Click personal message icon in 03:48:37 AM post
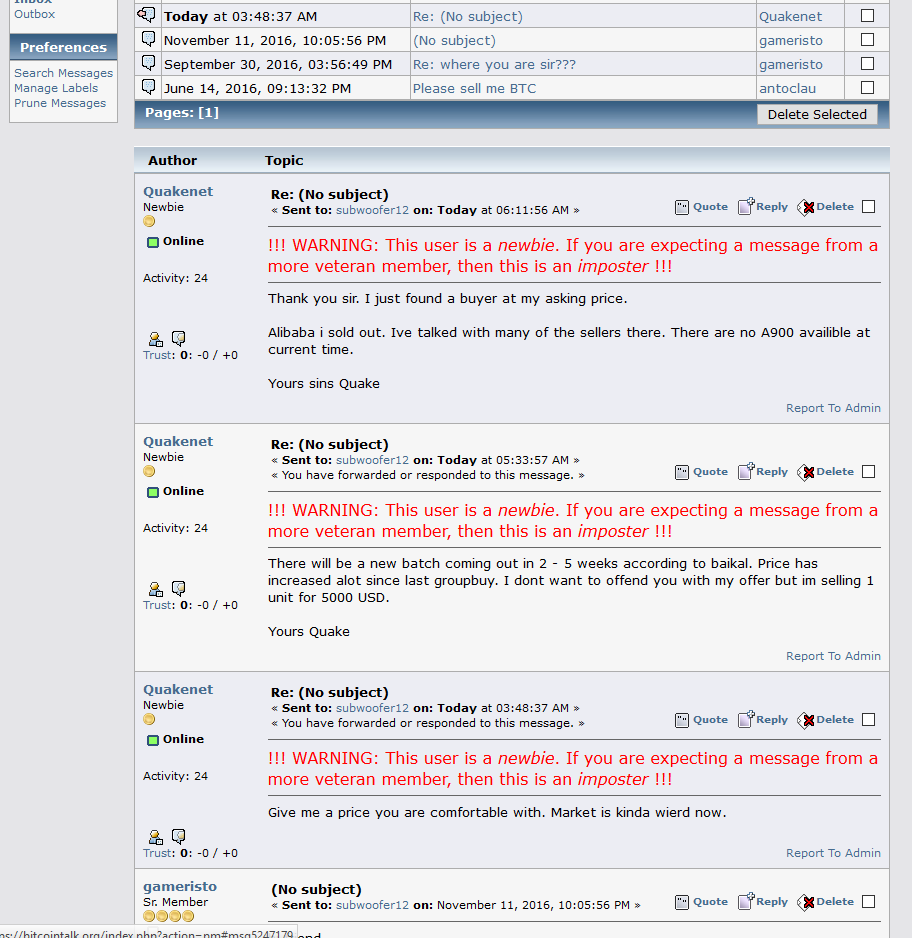This screenshot has height=938, width=912. coord(178,836)
